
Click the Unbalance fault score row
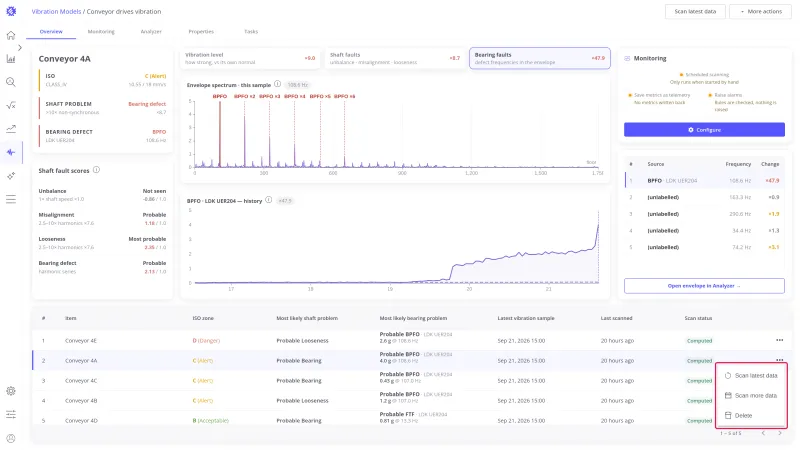point(102,195)
